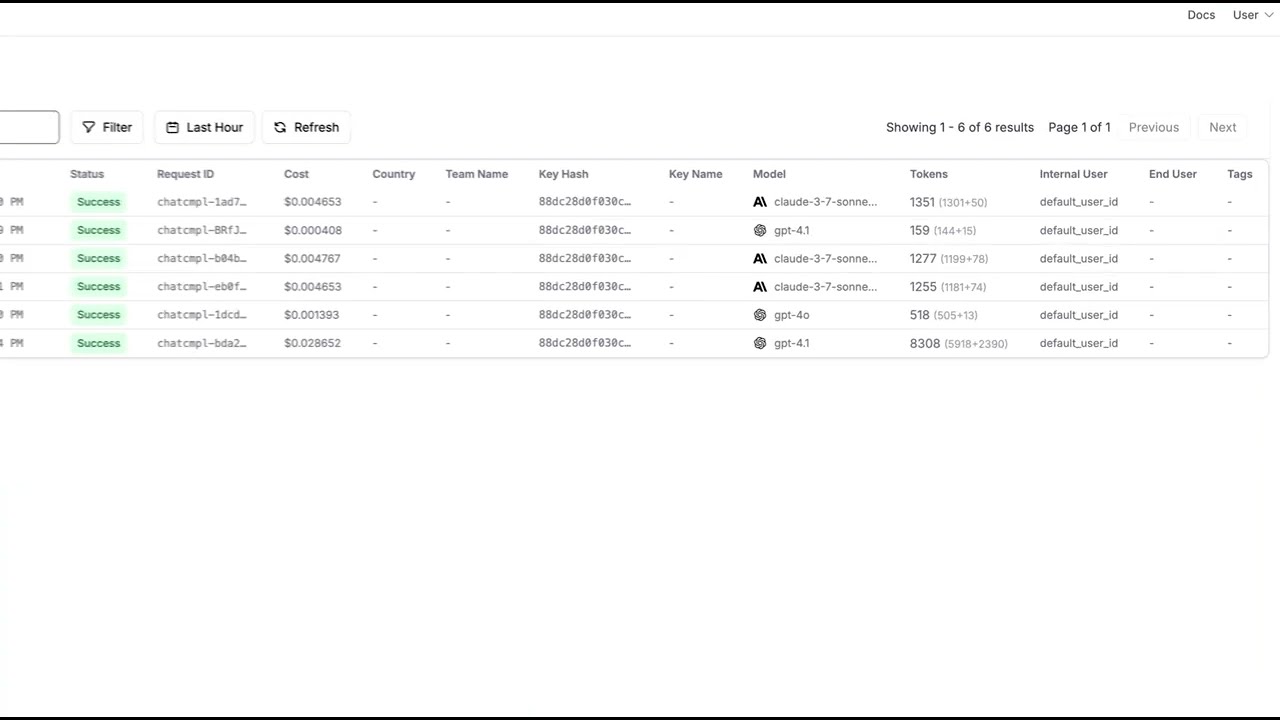1280x720 pixels.
Task: Expand the User dropdown menu
Action: 1253,15
